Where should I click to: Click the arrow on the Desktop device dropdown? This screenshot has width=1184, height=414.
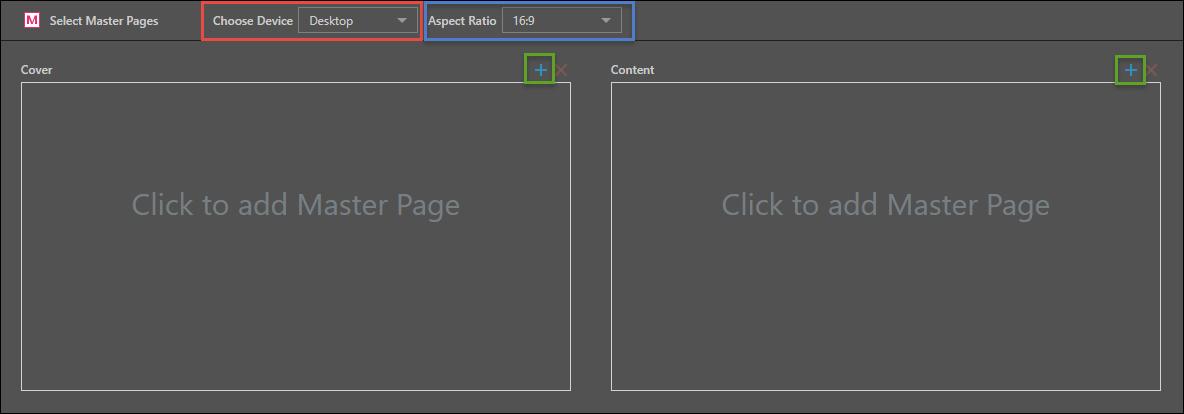pos(402,21)
